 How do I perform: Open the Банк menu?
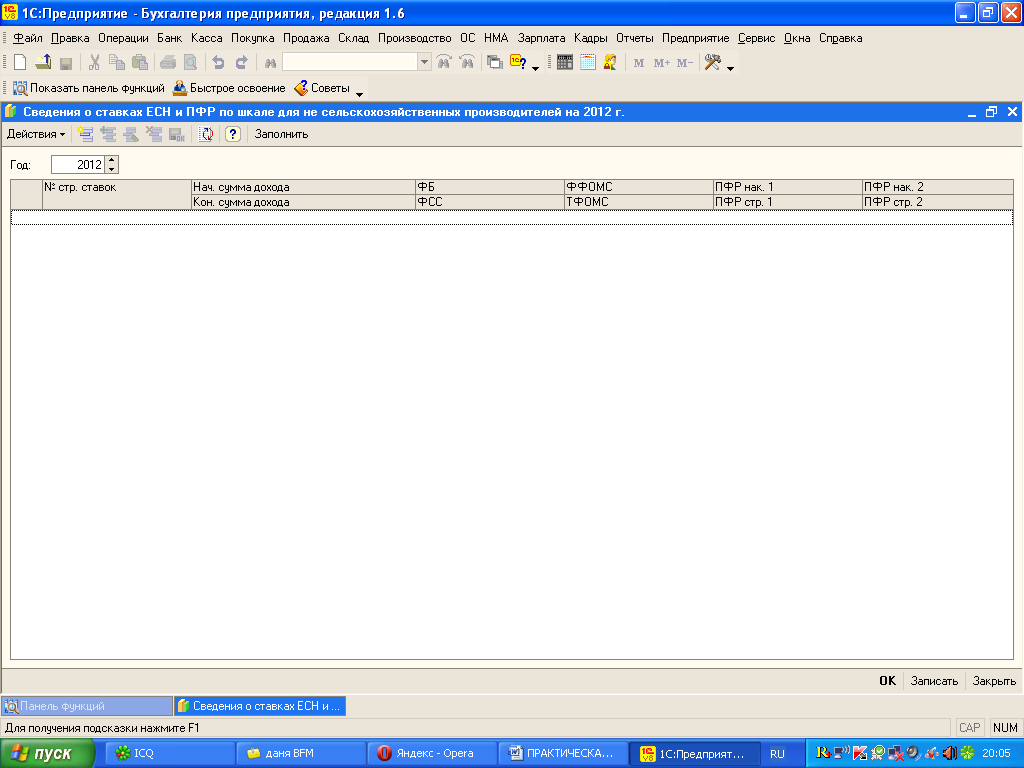click(169, 38)
